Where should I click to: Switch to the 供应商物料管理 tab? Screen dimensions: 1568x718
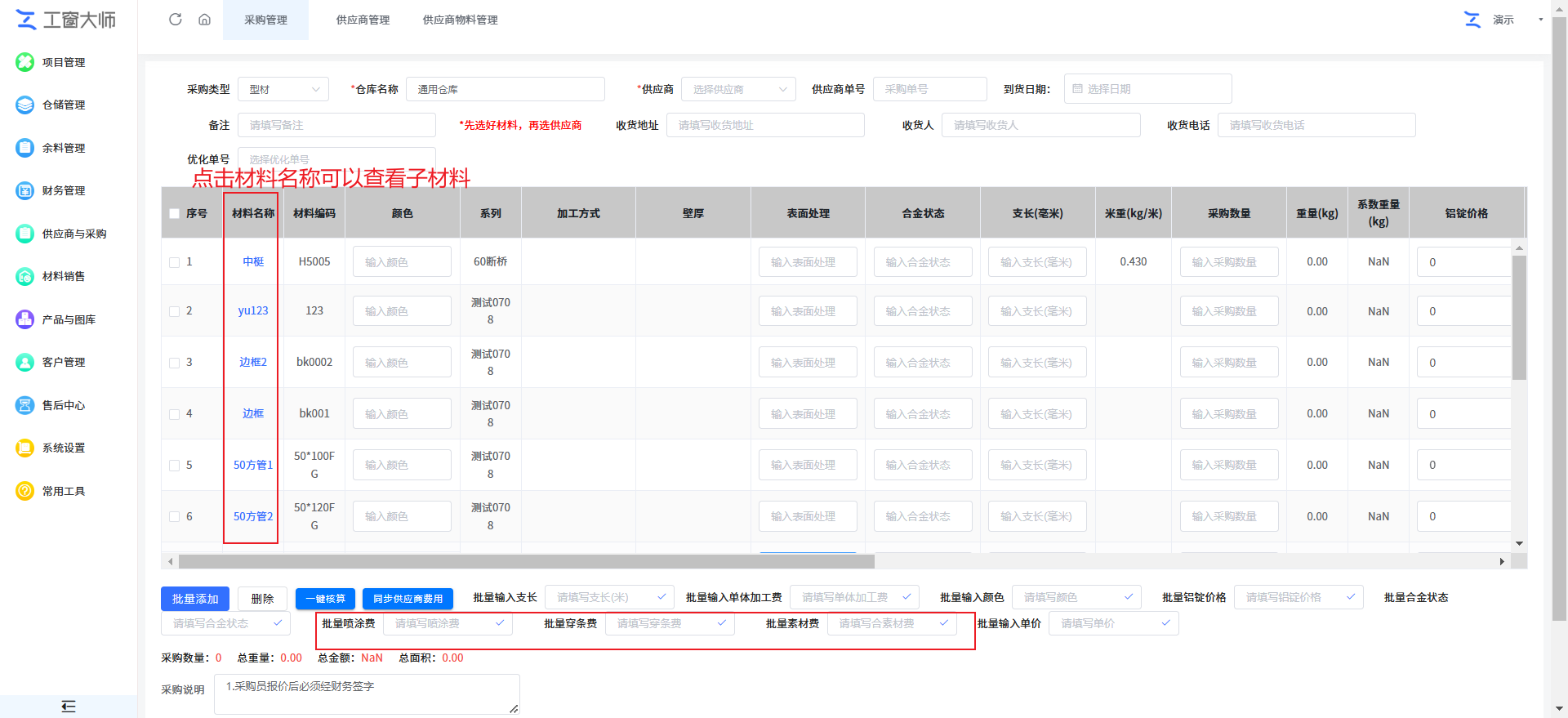click(x=460, y=20)
